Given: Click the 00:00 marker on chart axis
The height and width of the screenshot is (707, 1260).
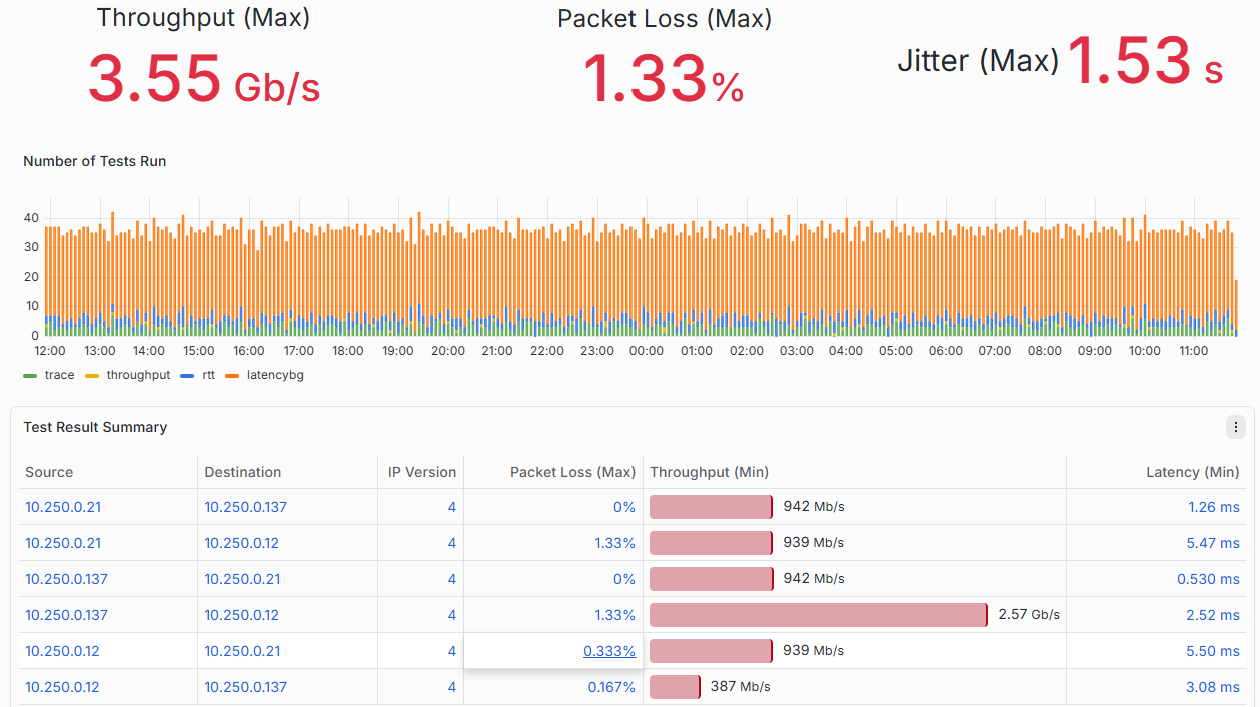Looking at the screenshot, I should pyautogui.click(x=647, y=351).
